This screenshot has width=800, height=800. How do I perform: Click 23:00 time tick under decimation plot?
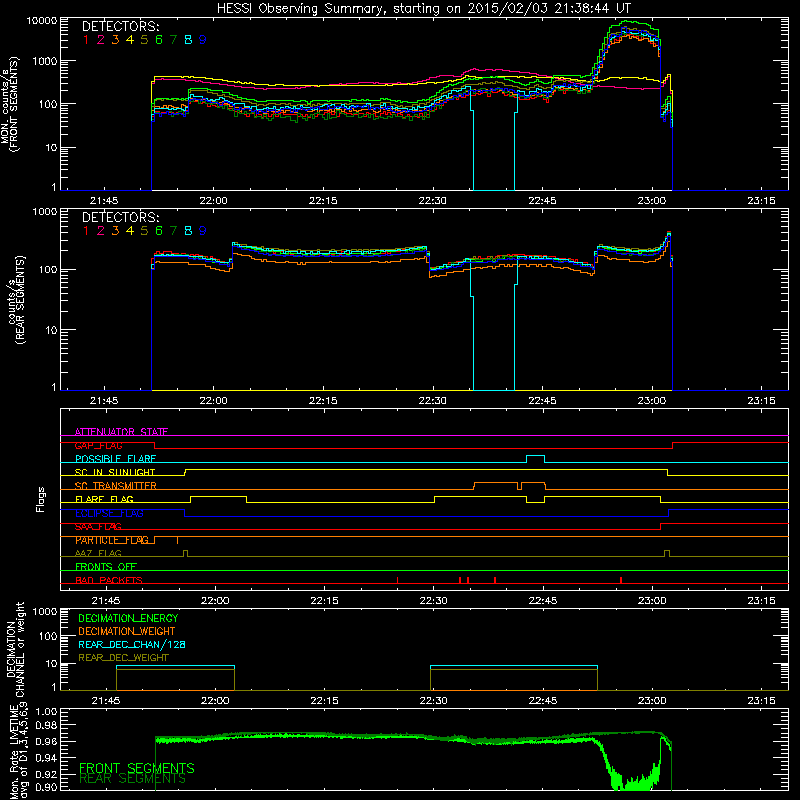point(652,701)
